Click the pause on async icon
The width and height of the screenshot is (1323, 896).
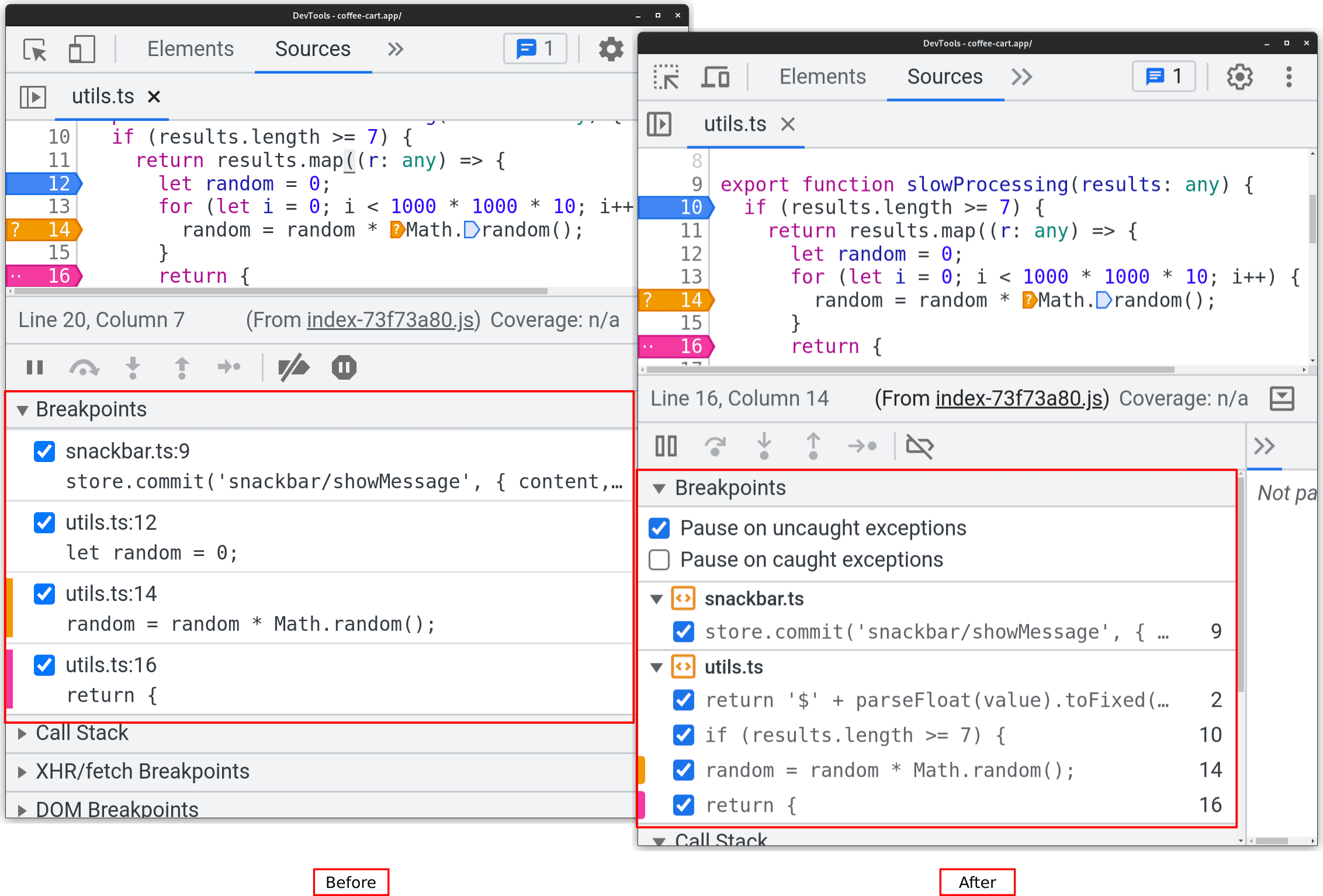click(343, 368)
